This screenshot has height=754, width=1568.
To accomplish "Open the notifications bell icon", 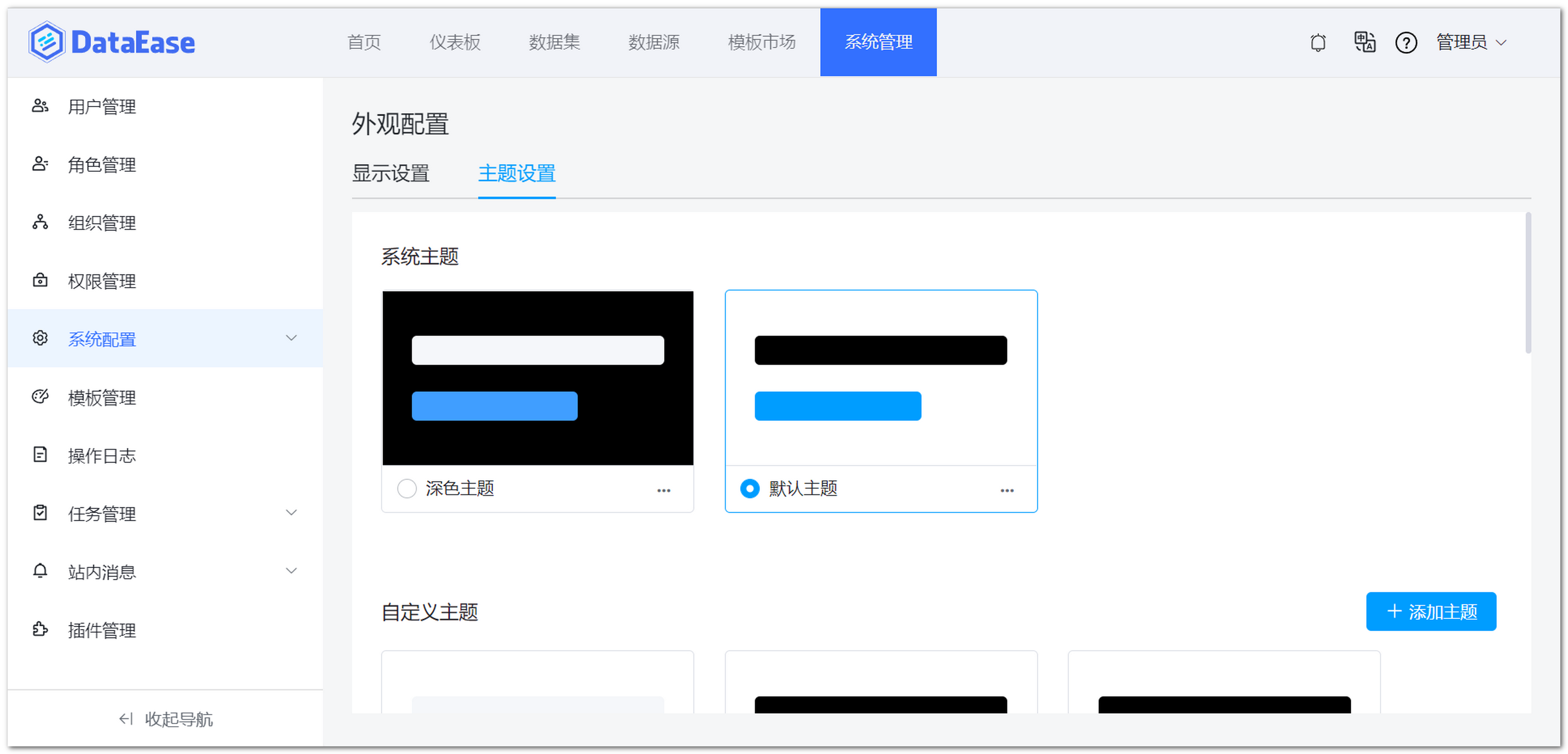I will (1318, 42).
